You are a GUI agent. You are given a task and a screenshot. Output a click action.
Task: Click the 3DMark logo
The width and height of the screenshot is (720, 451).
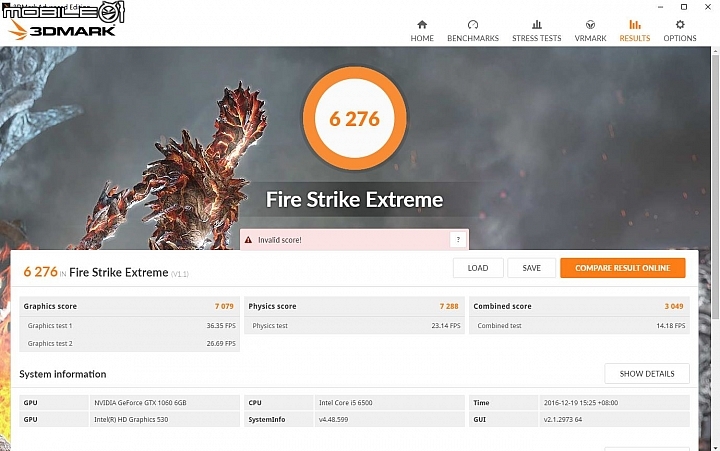pos(62,30)
